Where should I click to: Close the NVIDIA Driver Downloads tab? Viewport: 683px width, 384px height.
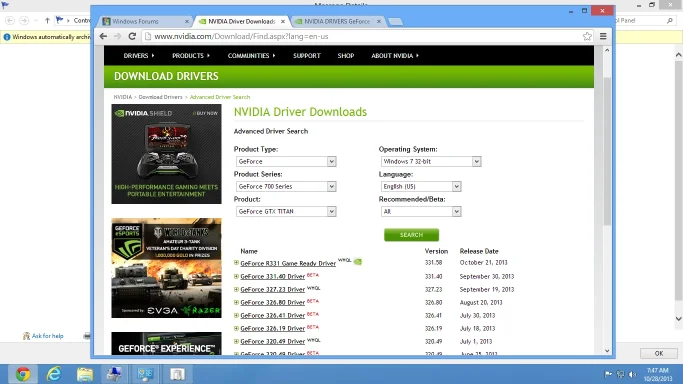[x=283, y=21]
